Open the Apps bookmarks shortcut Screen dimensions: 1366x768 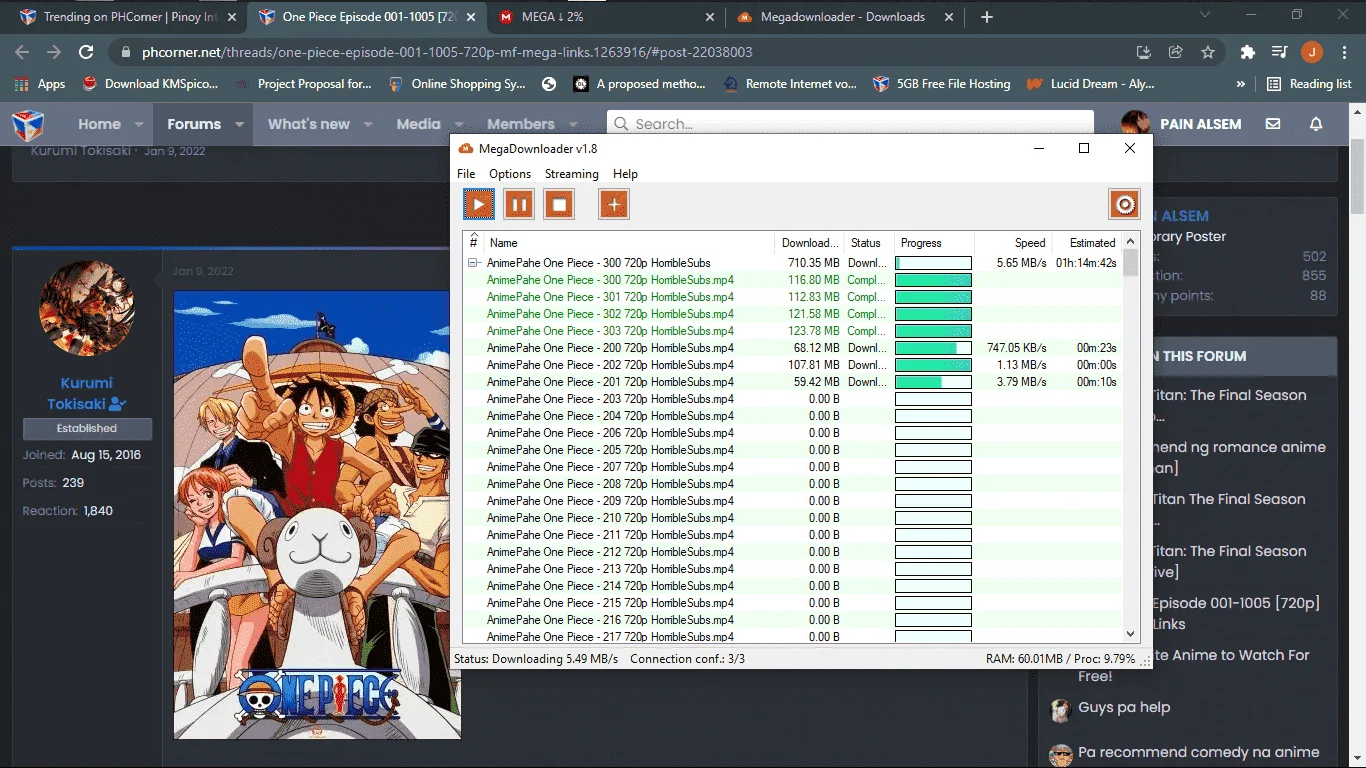40,84
